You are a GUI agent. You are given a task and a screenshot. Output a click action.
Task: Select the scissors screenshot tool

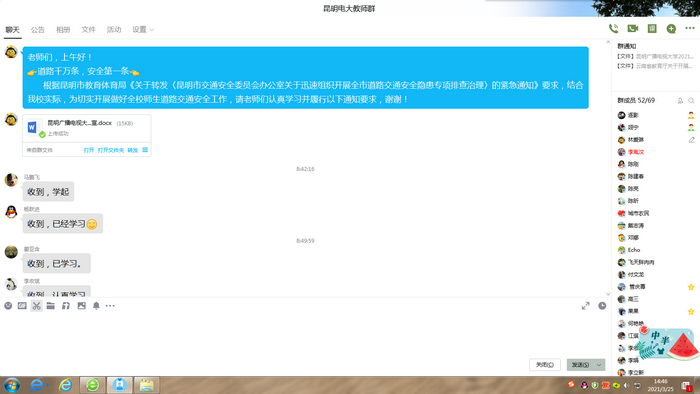[x=37, y=306]
